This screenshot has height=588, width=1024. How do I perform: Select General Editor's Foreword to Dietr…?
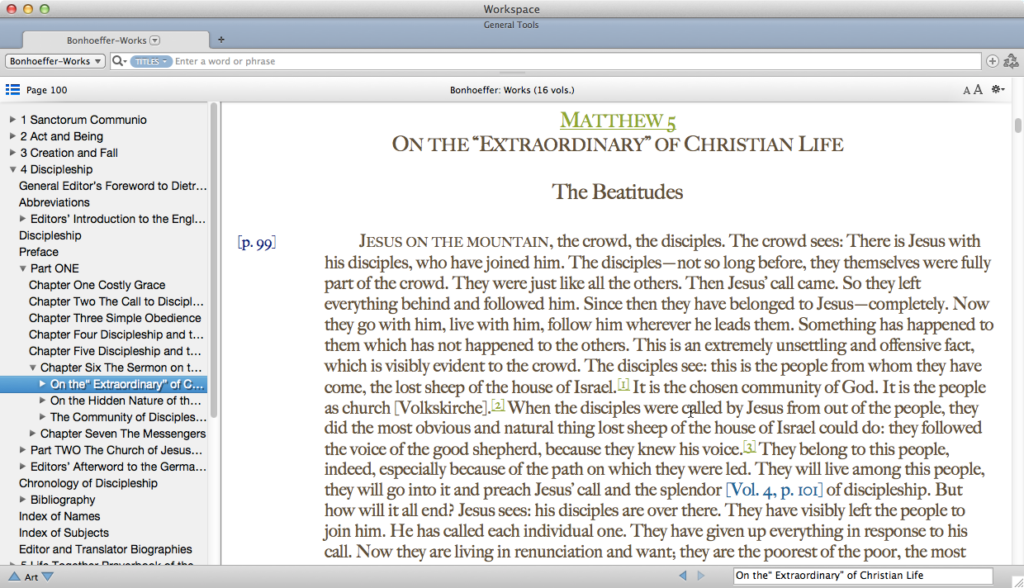[x=112, y=186]
